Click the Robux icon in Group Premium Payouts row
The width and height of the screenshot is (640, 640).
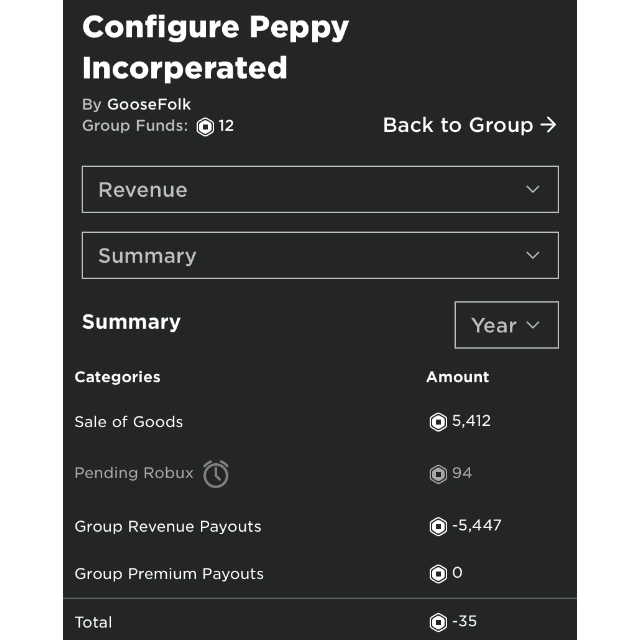pos(438,573)
